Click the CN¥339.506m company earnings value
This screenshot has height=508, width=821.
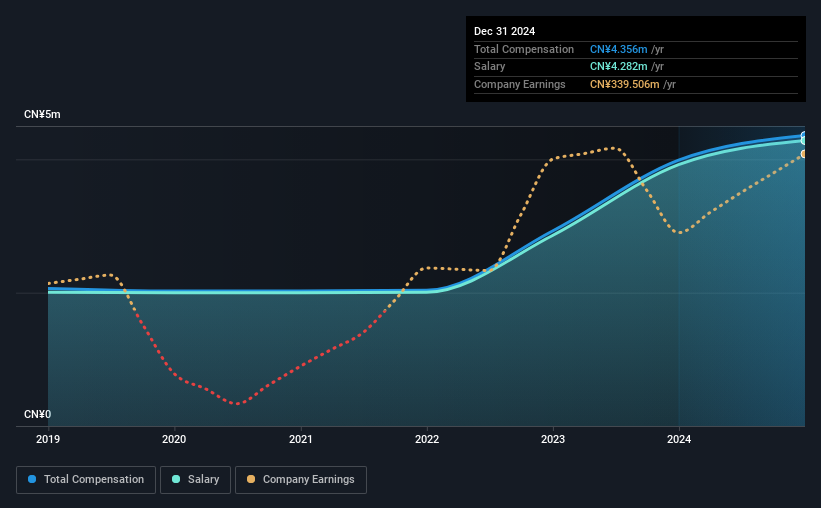tap(624, 84)
